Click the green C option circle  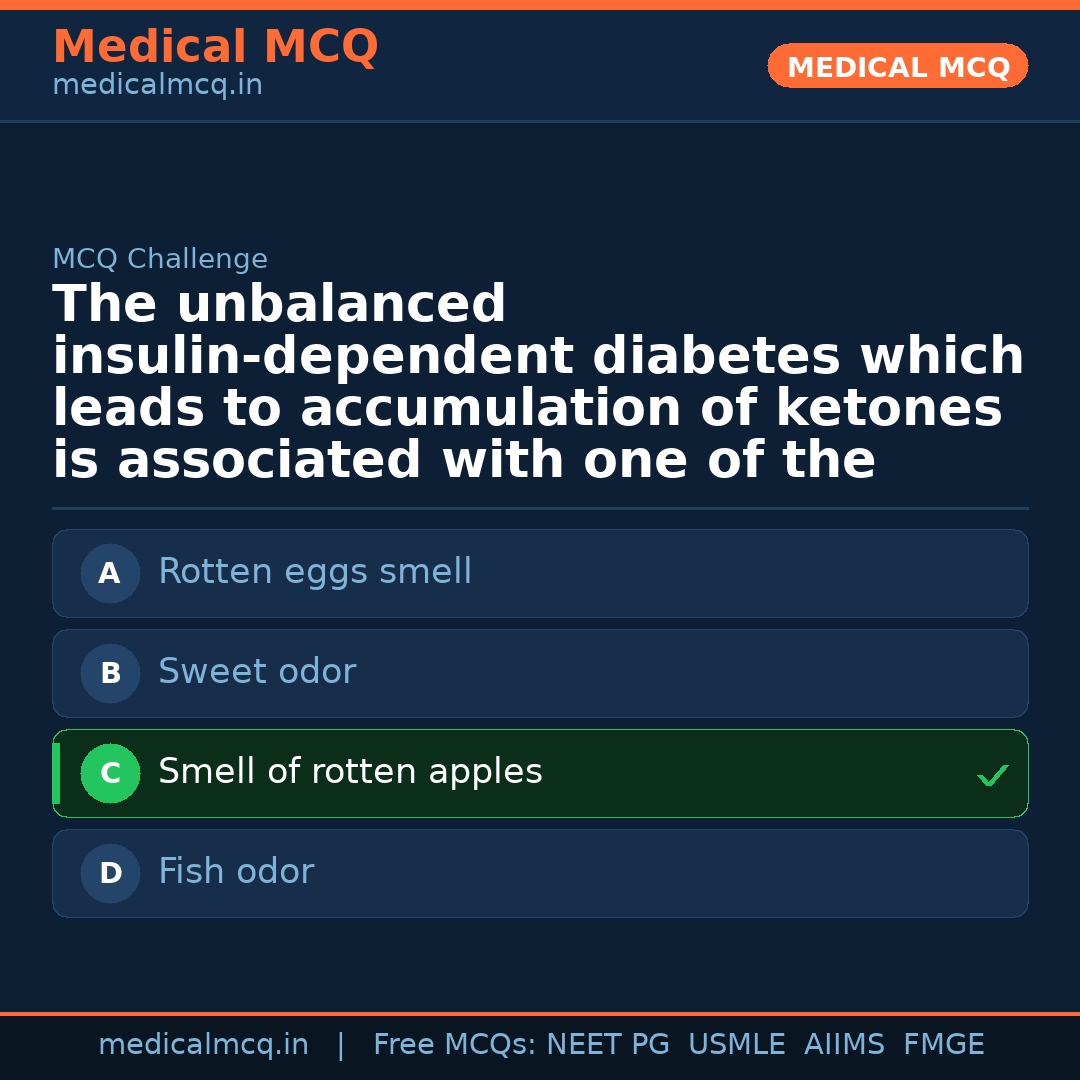point(110,774)
